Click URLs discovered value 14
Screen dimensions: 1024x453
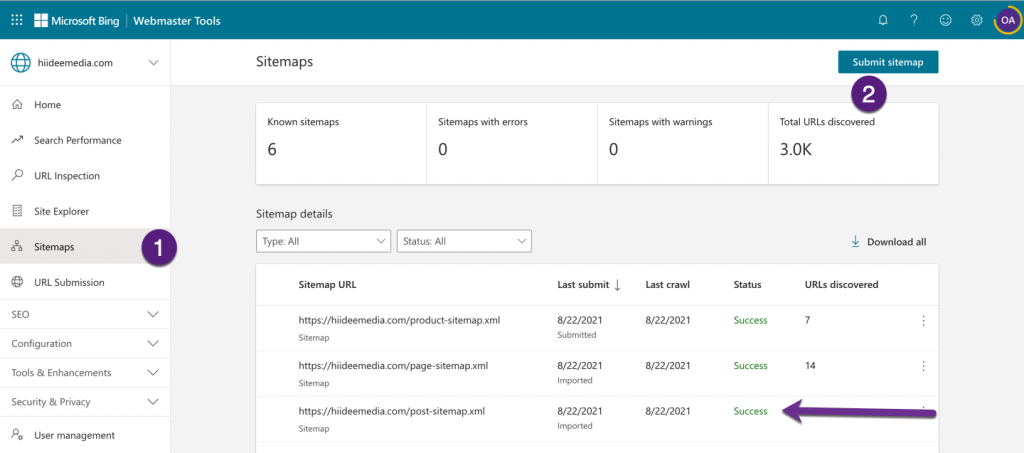tap(810, 366)
